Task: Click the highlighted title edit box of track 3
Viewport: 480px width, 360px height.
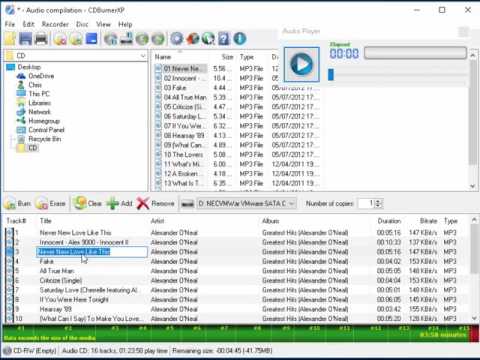Action: (x=92, y=252)
